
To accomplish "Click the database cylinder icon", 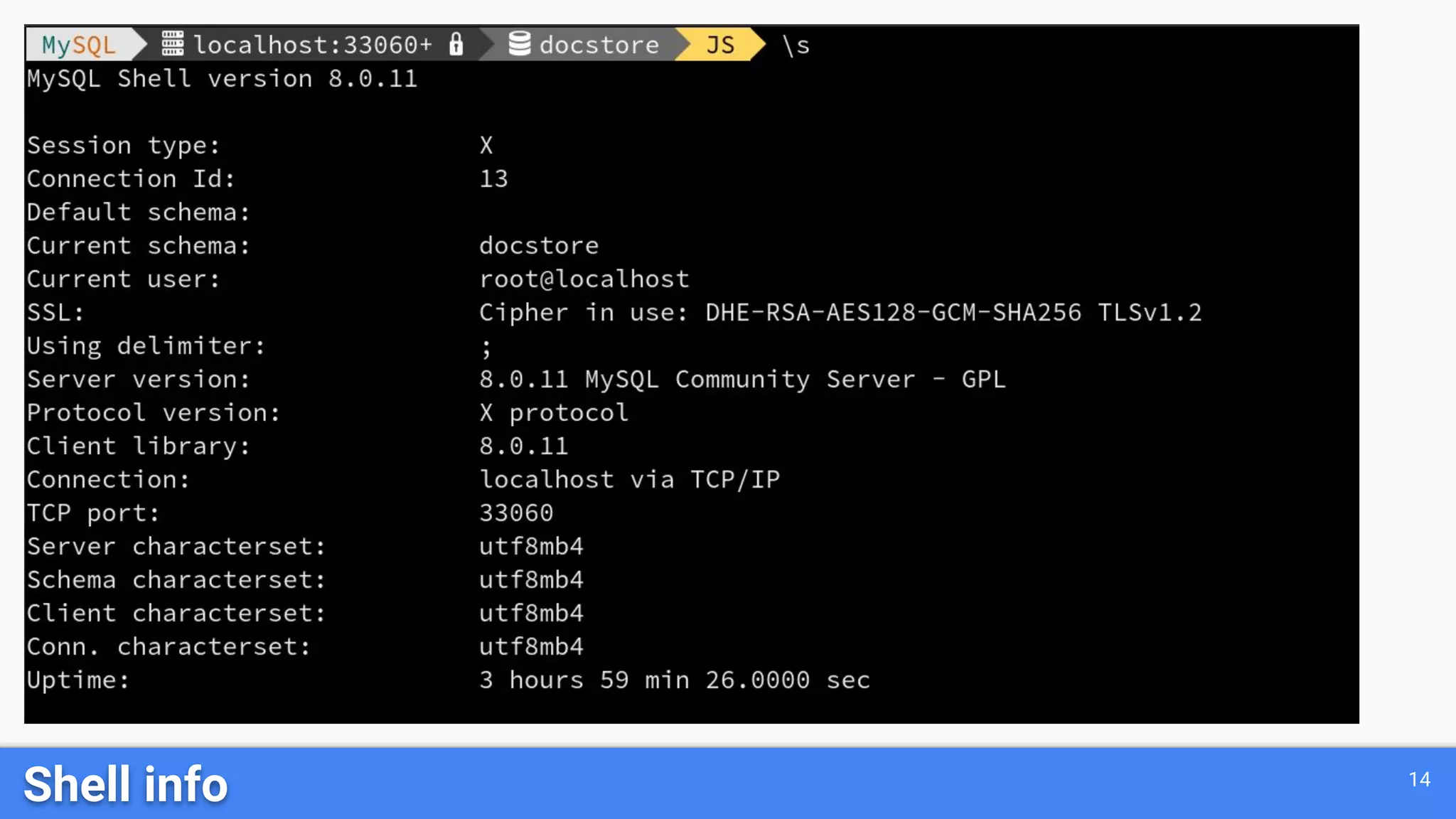I will [520, 44].
